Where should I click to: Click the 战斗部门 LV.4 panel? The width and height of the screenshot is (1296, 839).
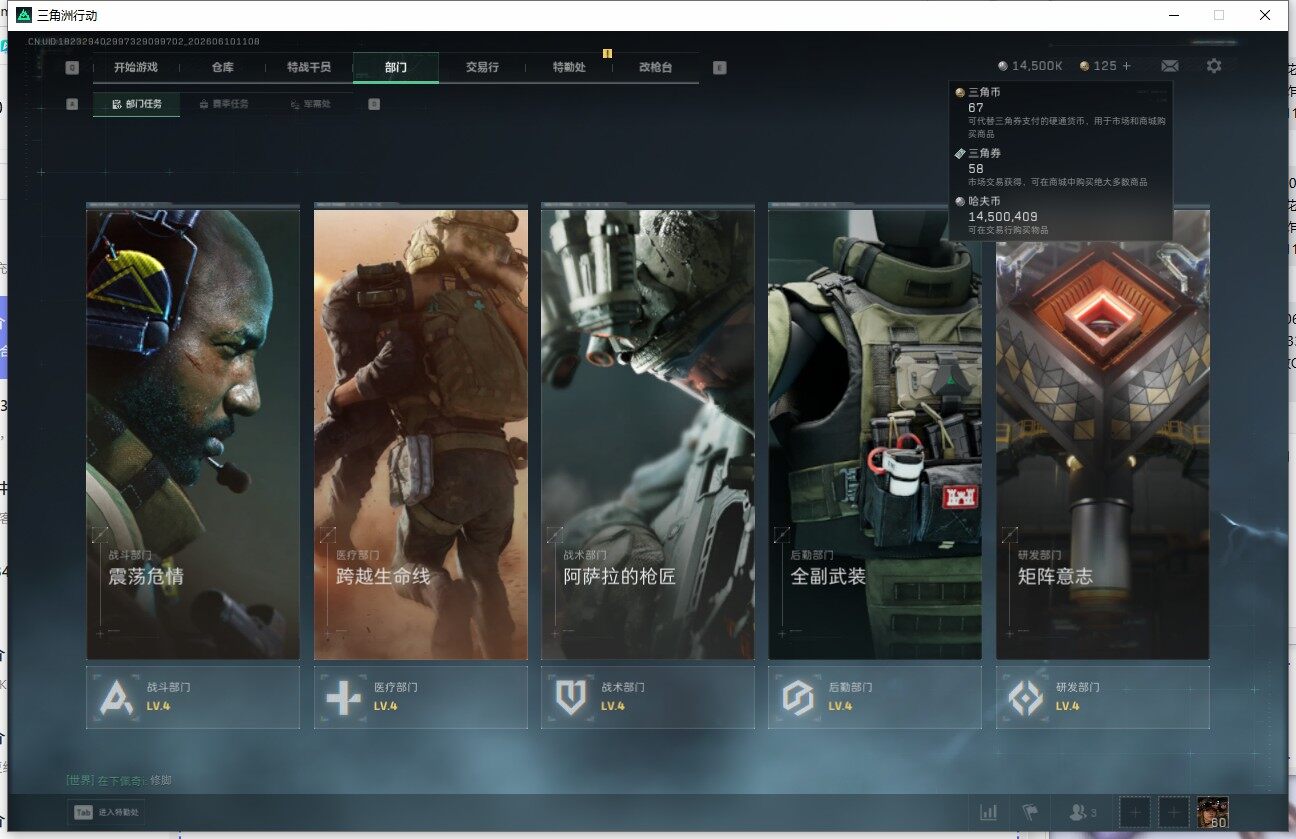coord(193,697)
